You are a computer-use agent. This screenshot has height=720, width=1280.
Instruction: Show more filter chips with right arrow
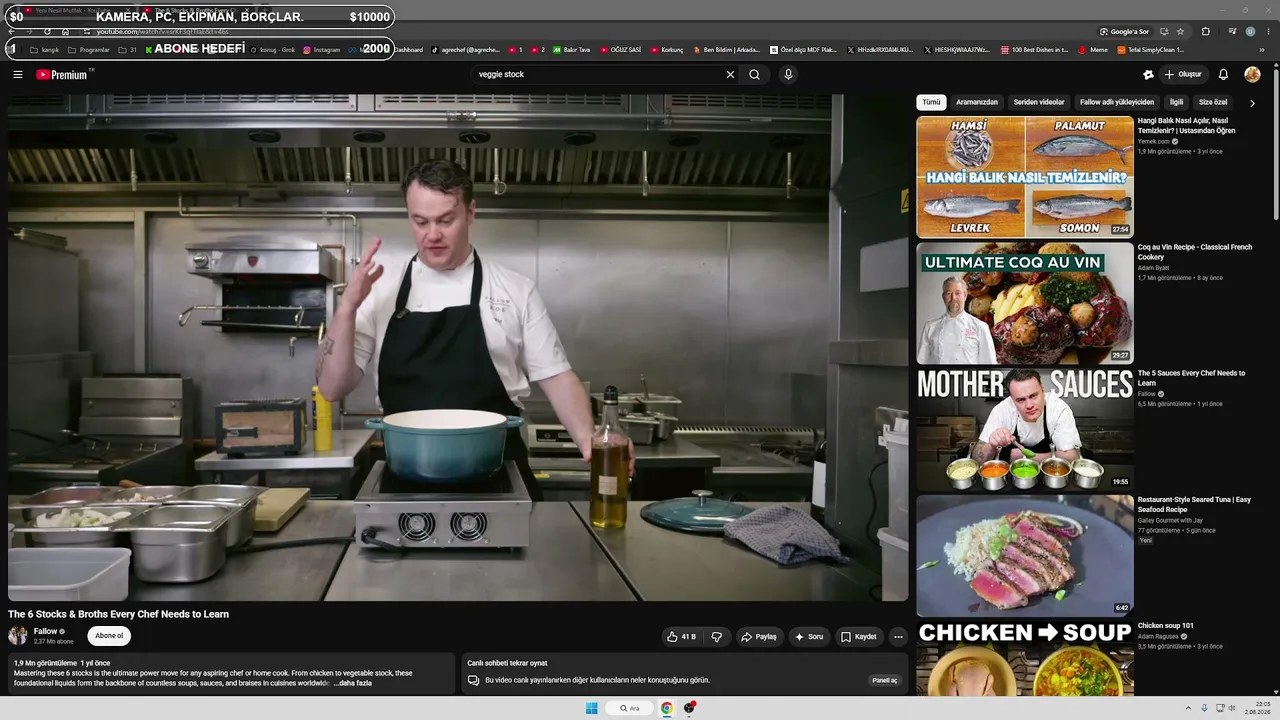[x=1252, y=103]
